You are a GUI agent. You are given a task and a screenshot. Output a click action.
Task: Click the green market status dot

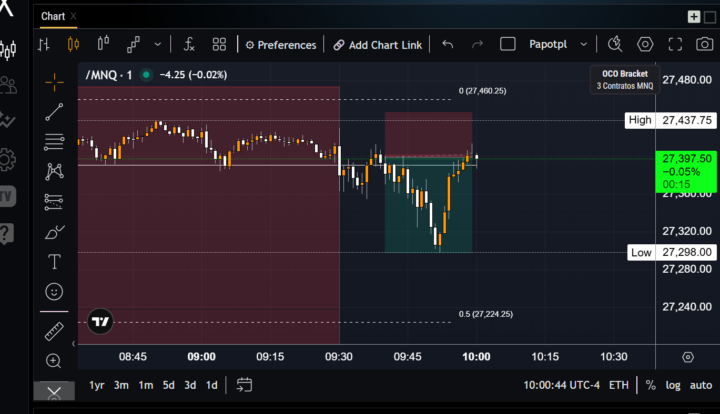click(146, 74)
